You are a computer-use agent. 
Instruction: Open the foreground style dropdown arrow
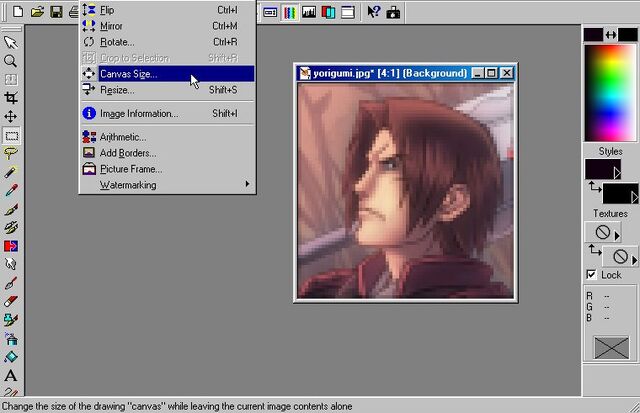point(617,173)
